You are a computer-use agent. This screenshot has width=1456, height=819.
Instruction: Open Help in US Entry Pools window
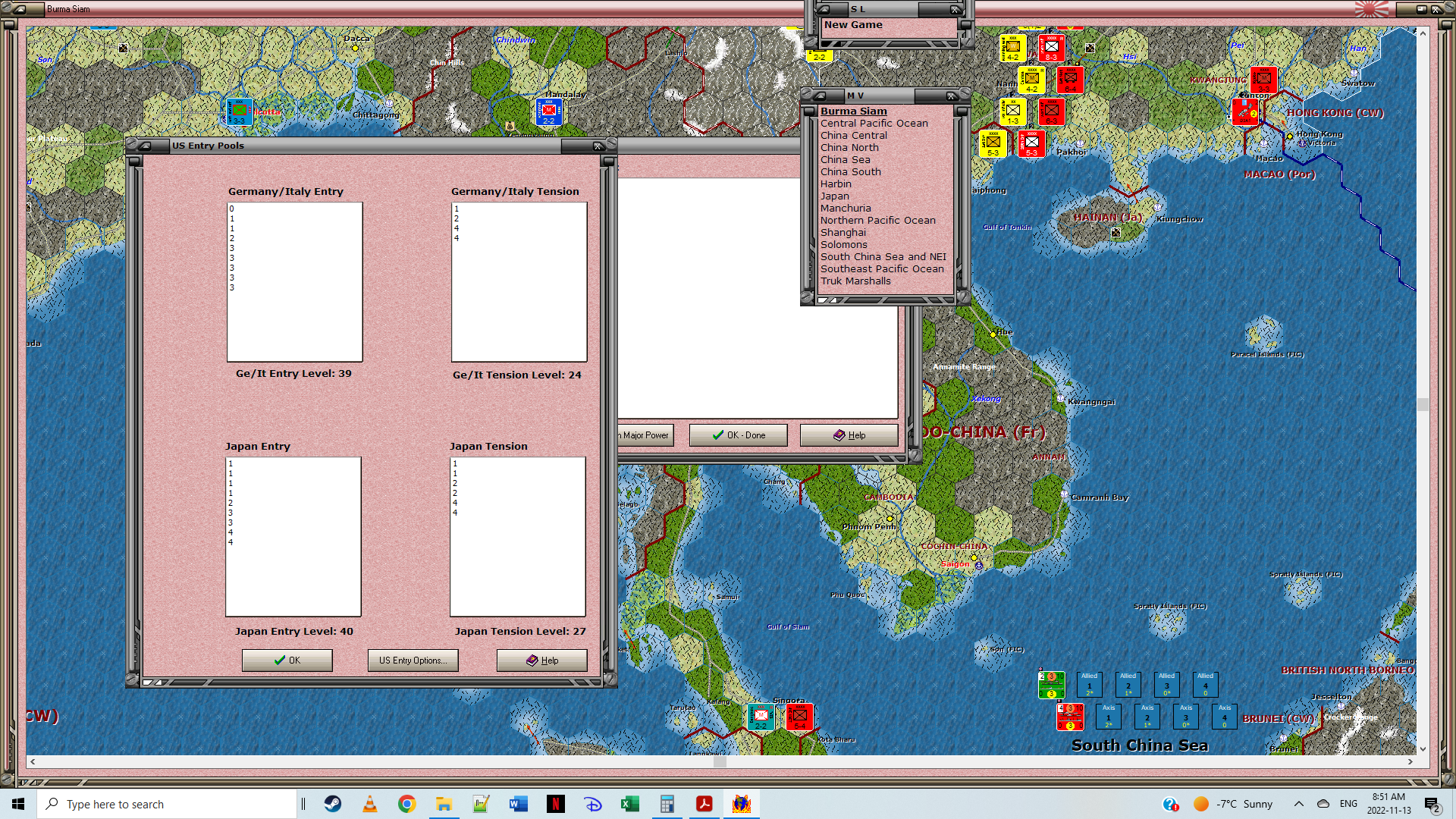coord(541,661)
